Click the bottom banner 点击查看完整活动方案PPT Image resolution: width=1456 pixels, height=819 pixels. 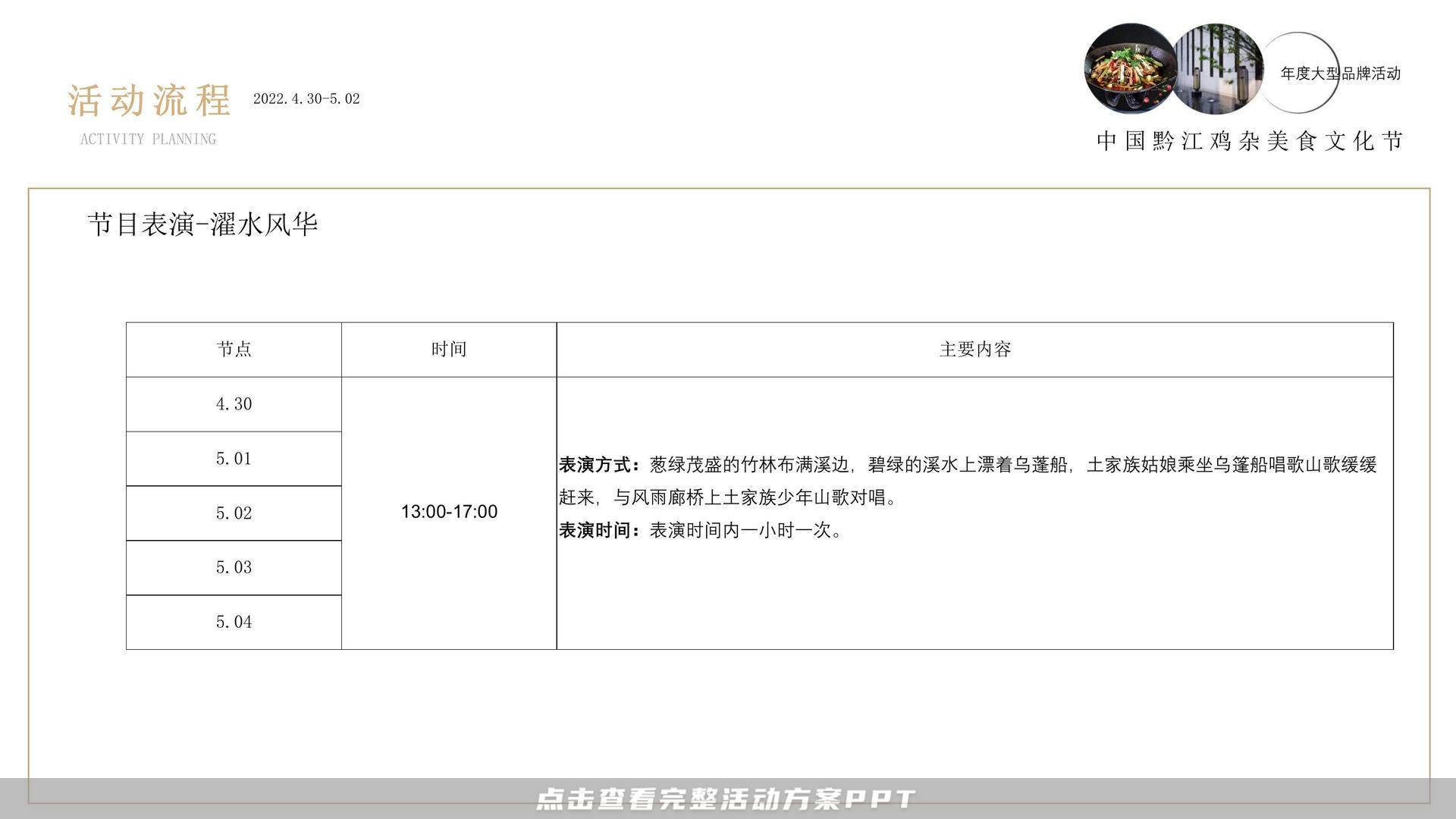coord(726,799)
